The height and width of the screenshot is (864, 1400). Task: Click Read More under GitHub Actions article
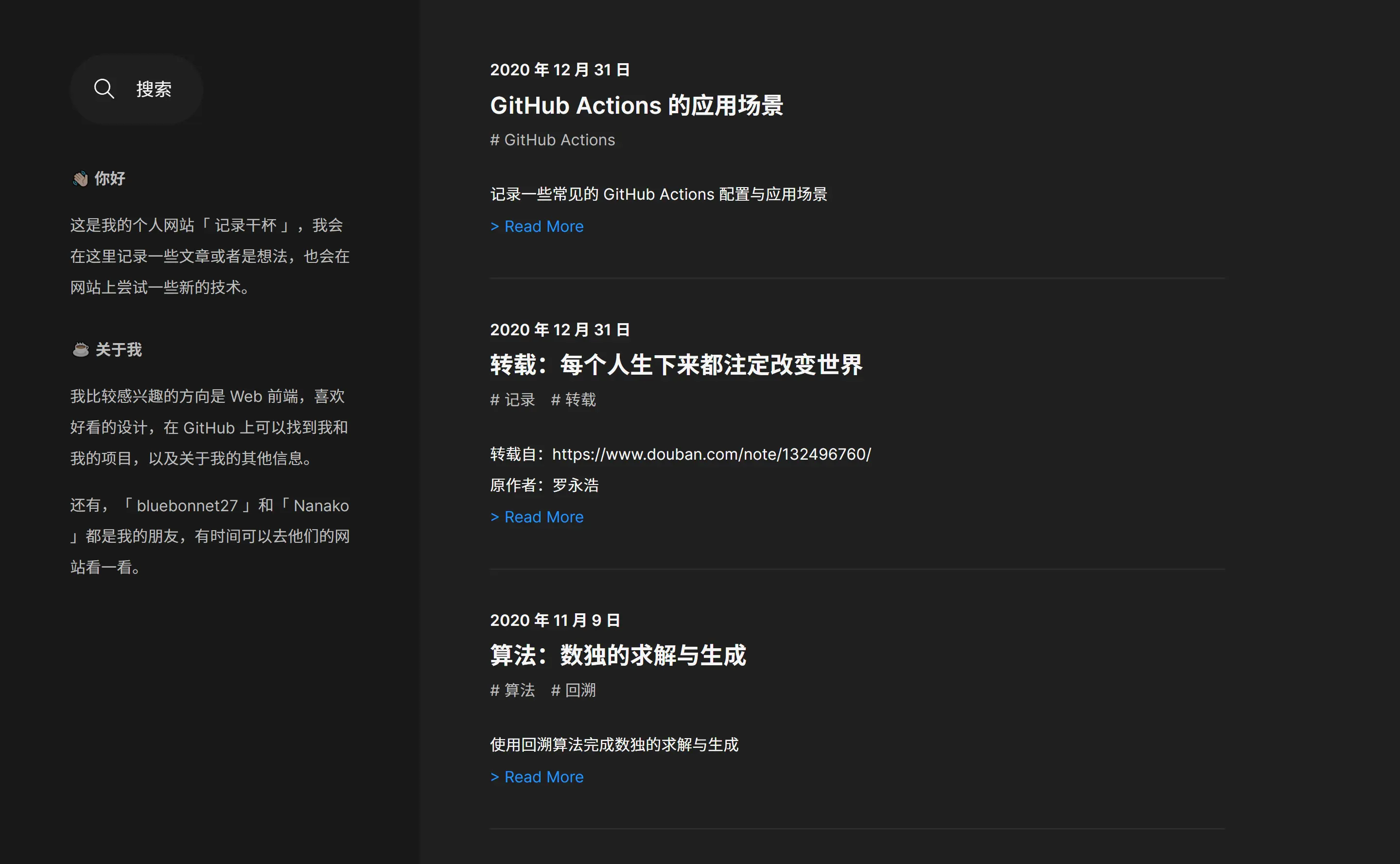click(x=536, y=226)
